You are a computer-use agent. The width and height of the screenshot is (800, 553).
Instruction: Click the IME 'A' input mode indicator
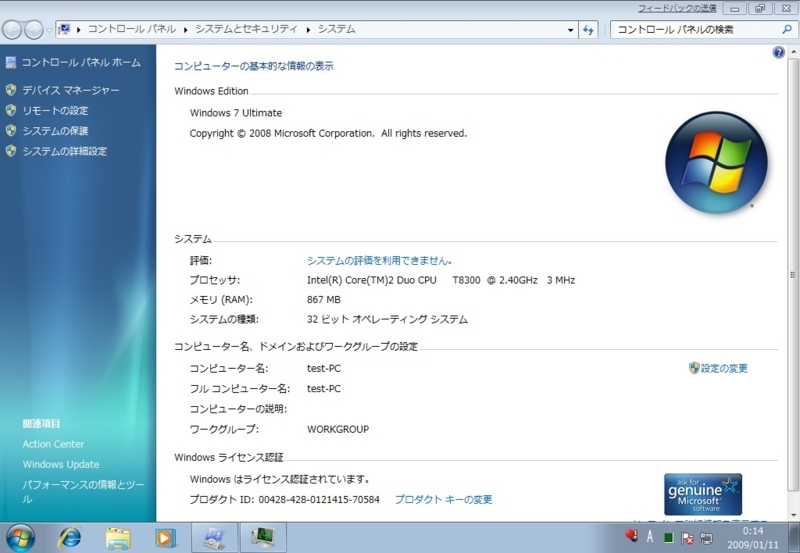(x=649, y=536)
